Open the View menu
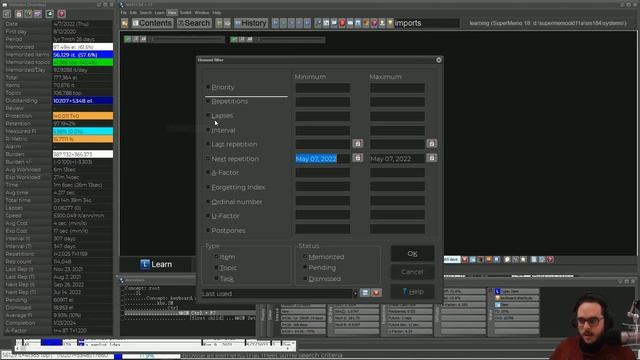The image size is (640, 360). pyautogui.click(x=172, y=13)
